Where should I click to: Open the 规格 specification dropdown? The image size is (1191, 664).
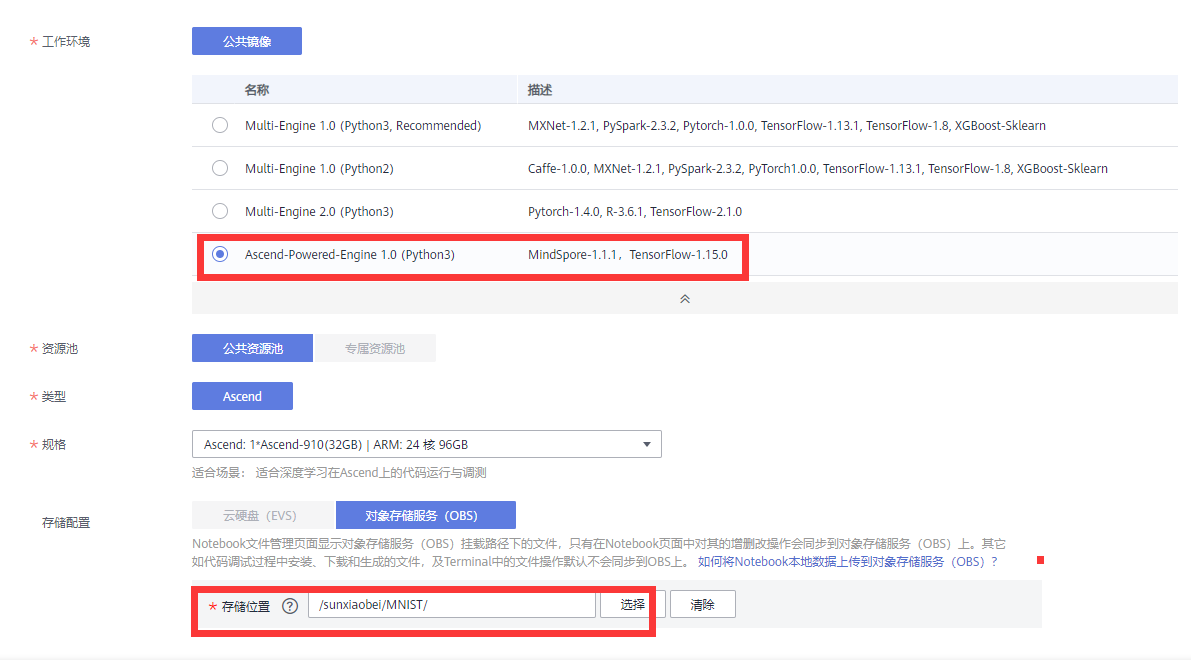pyautogui.click(x=426, y=444)
